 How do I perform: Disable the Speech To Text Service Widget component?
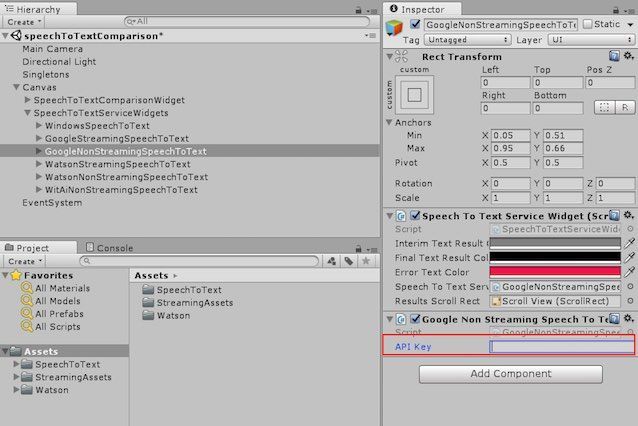415,215
